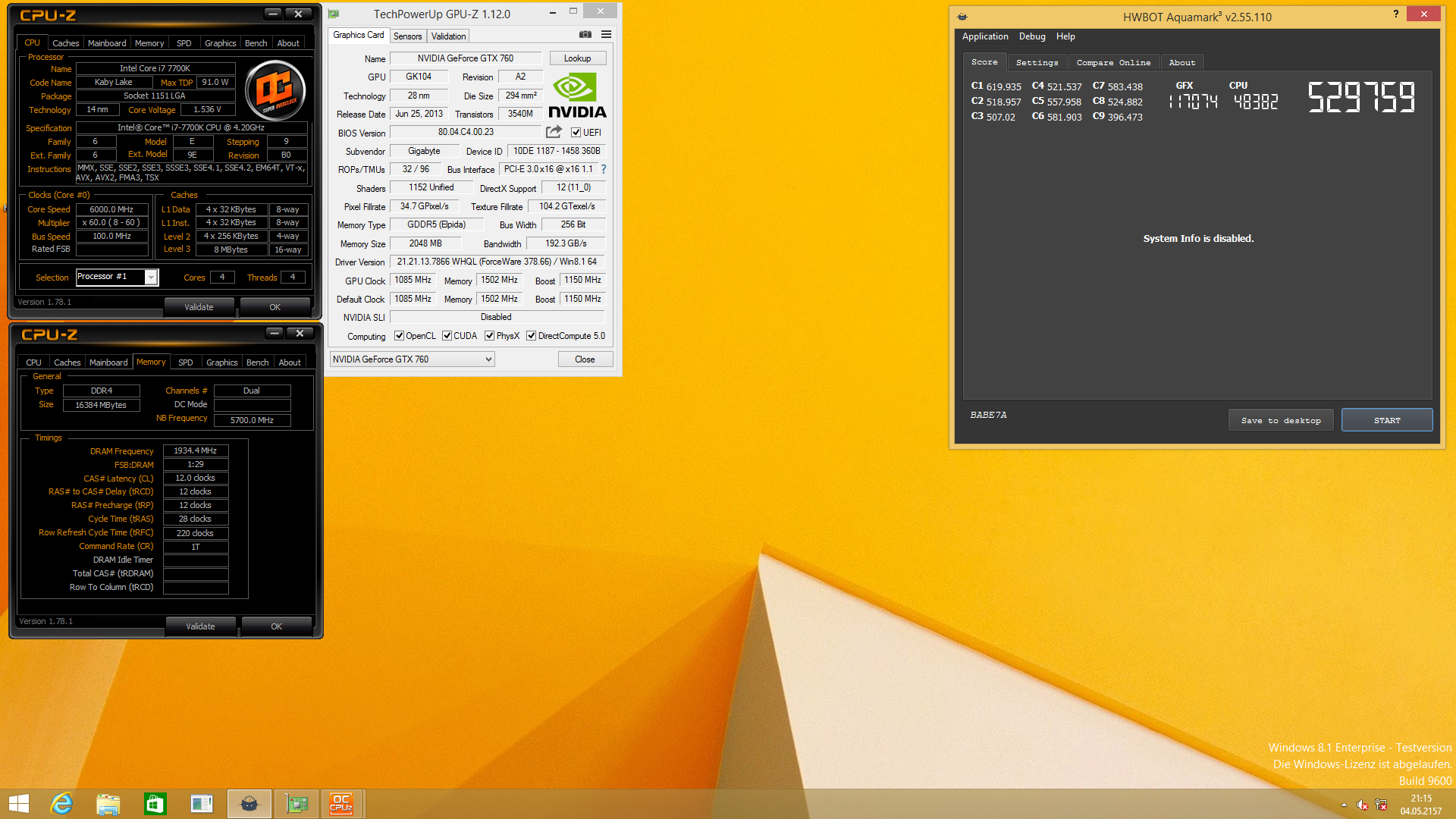The image size is (1456, 819).
Task: Click the Aquamark help question mark
Action: point(1395,14)
